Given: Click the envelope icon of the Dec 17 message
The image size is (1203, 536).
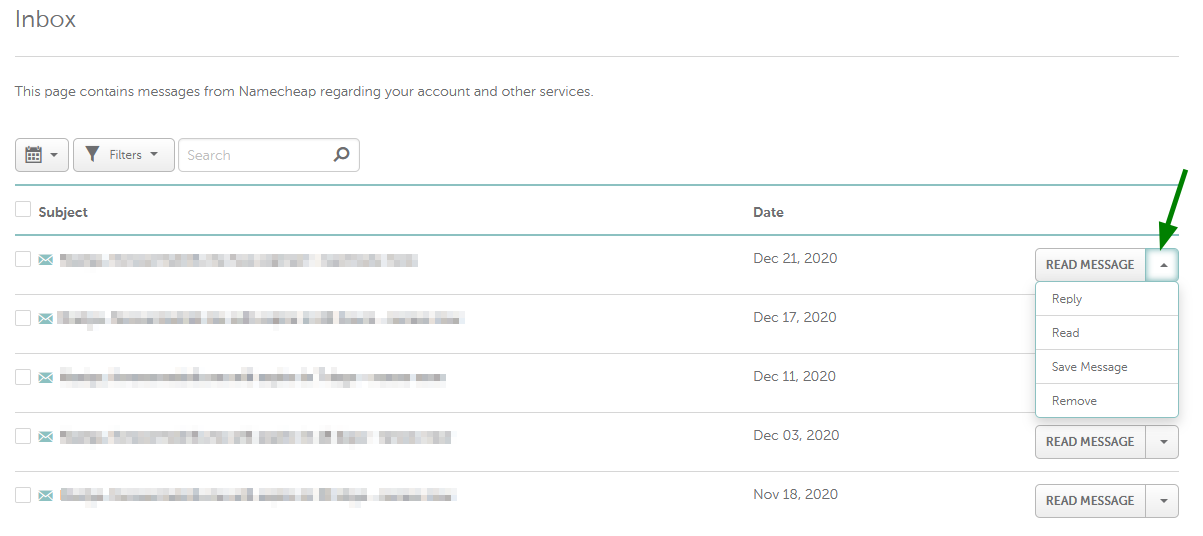Looking at the screenshot, I should point(45,319).
